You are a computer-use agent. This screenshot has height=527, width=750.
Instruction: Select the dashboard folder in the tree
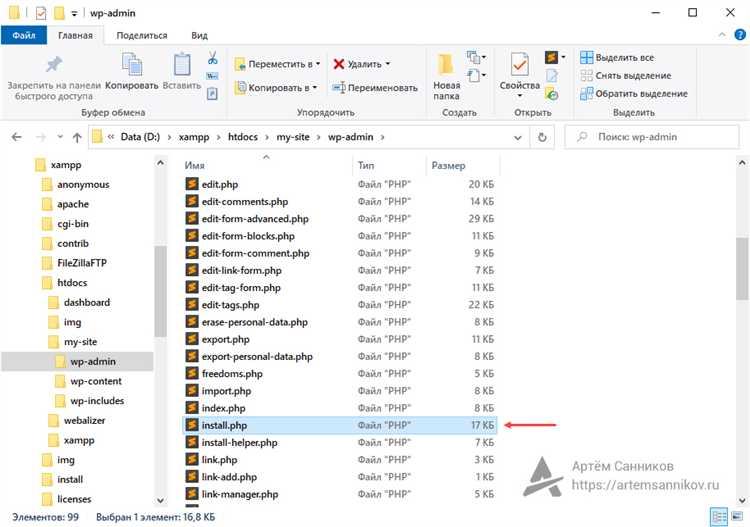[87, 302]
